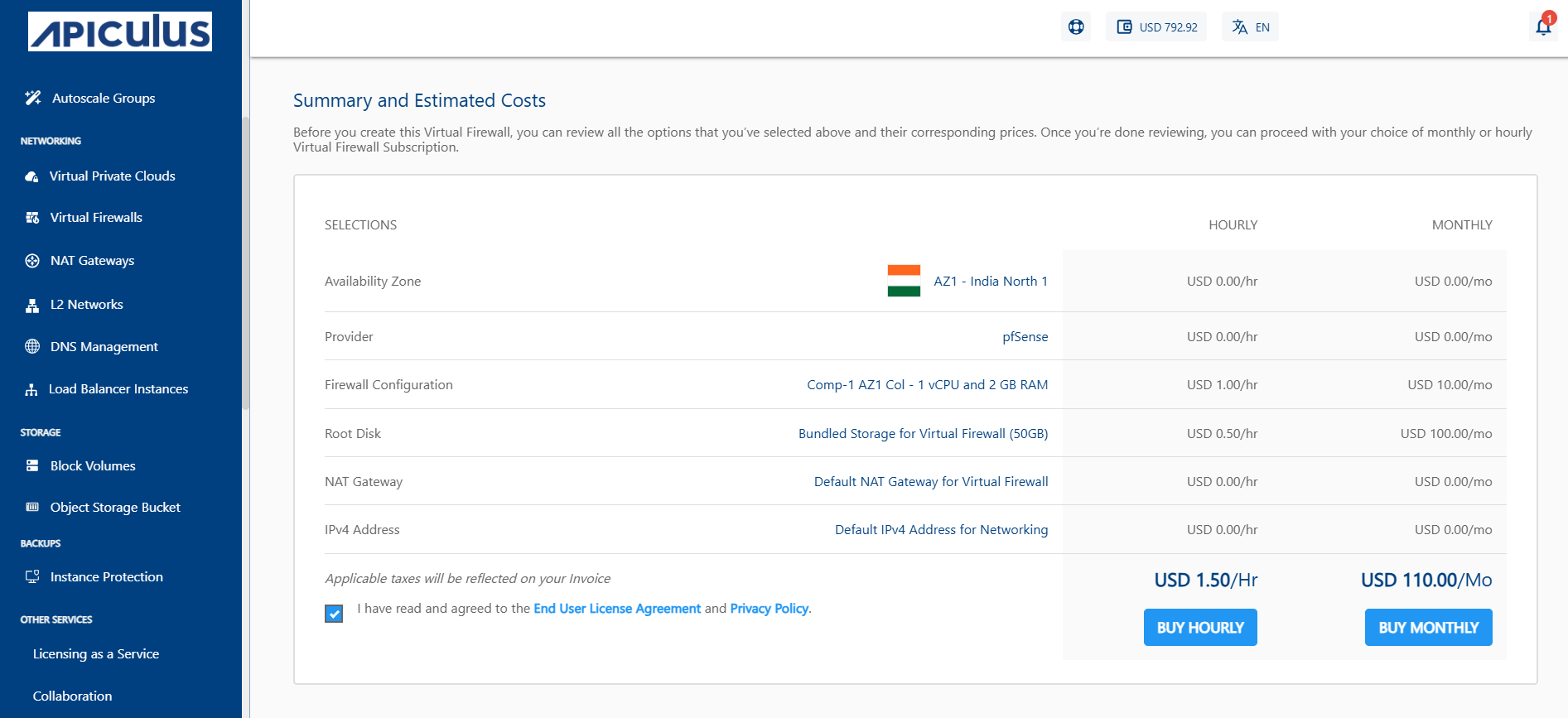Open Block Volumes
Viewport: 1568px width, 718px height.
click(93, 466)
